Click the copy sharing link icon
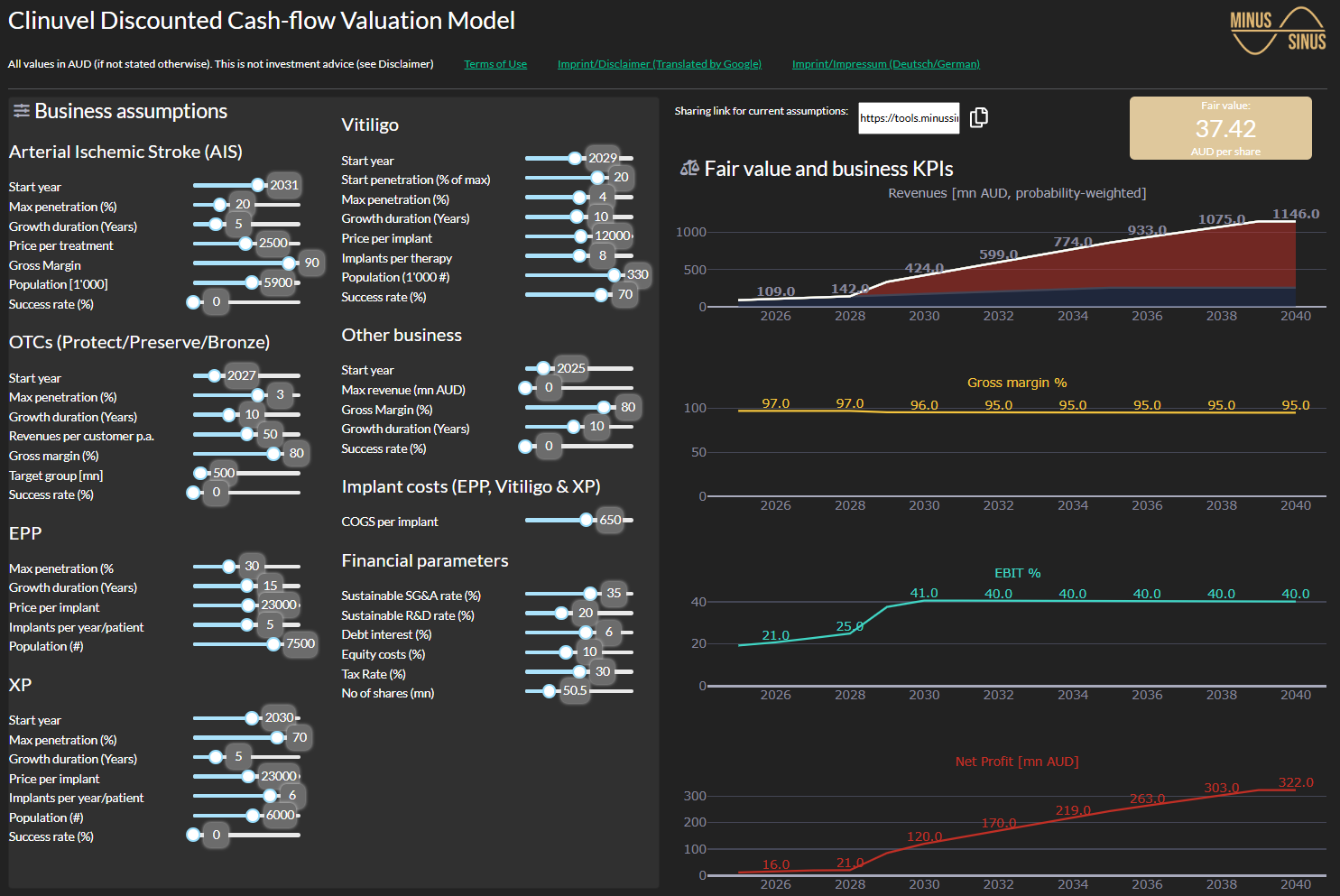 point(979,118)
